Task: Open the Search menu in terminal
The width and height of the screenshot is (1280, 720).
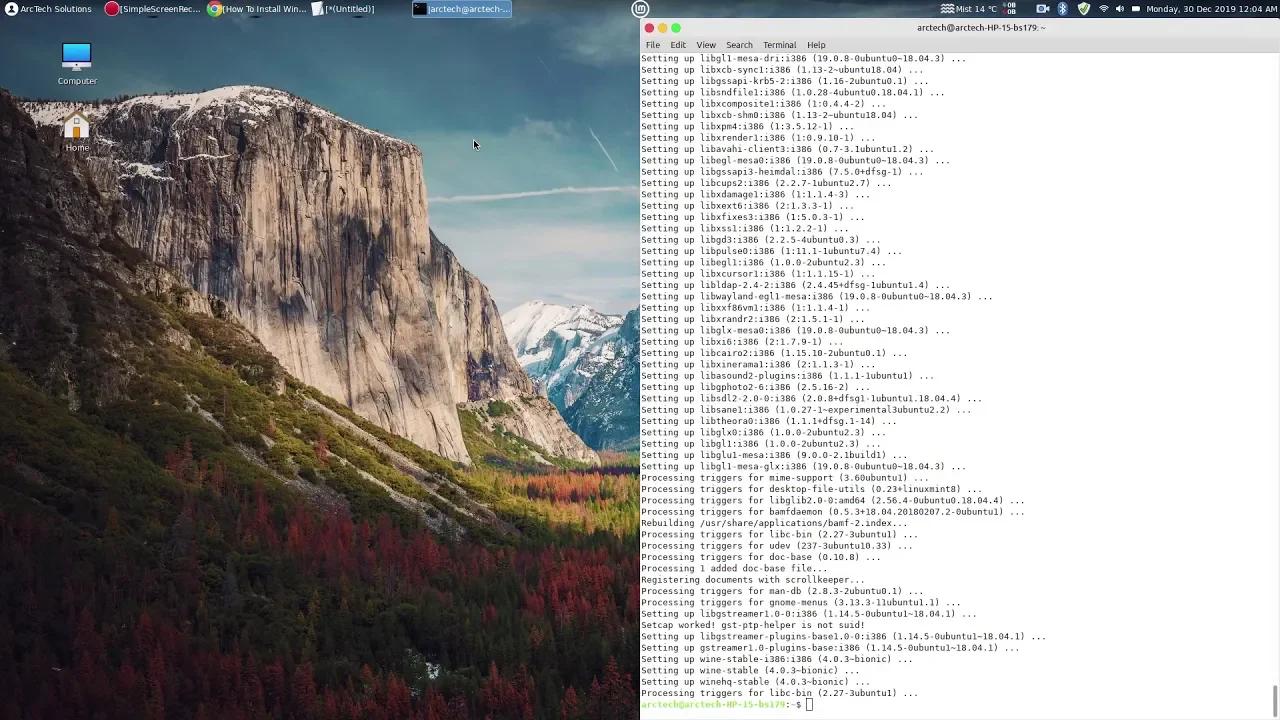Action: [x=739, y=45]
